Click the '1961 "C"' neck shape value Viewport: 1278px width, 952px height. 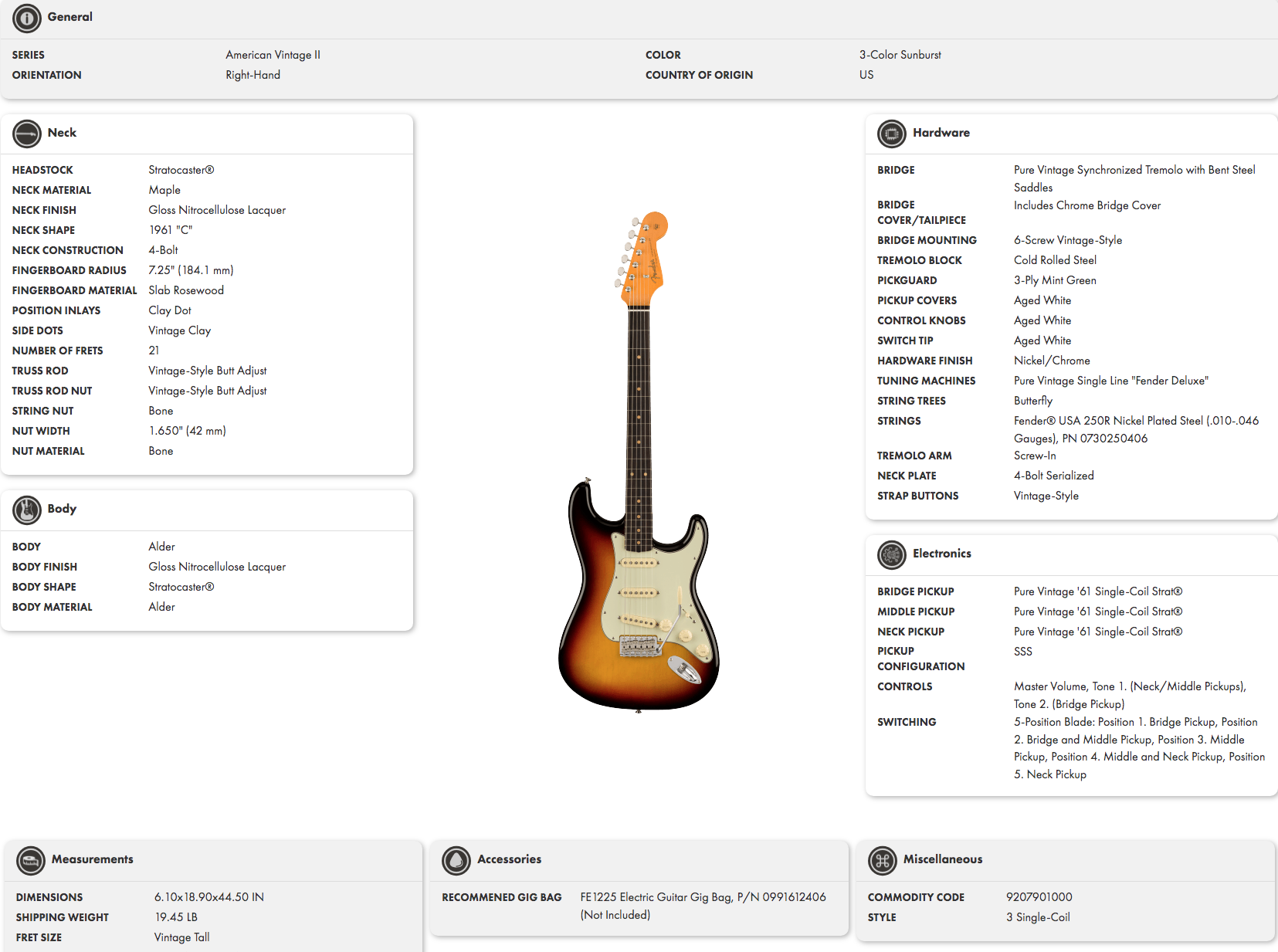171,230
